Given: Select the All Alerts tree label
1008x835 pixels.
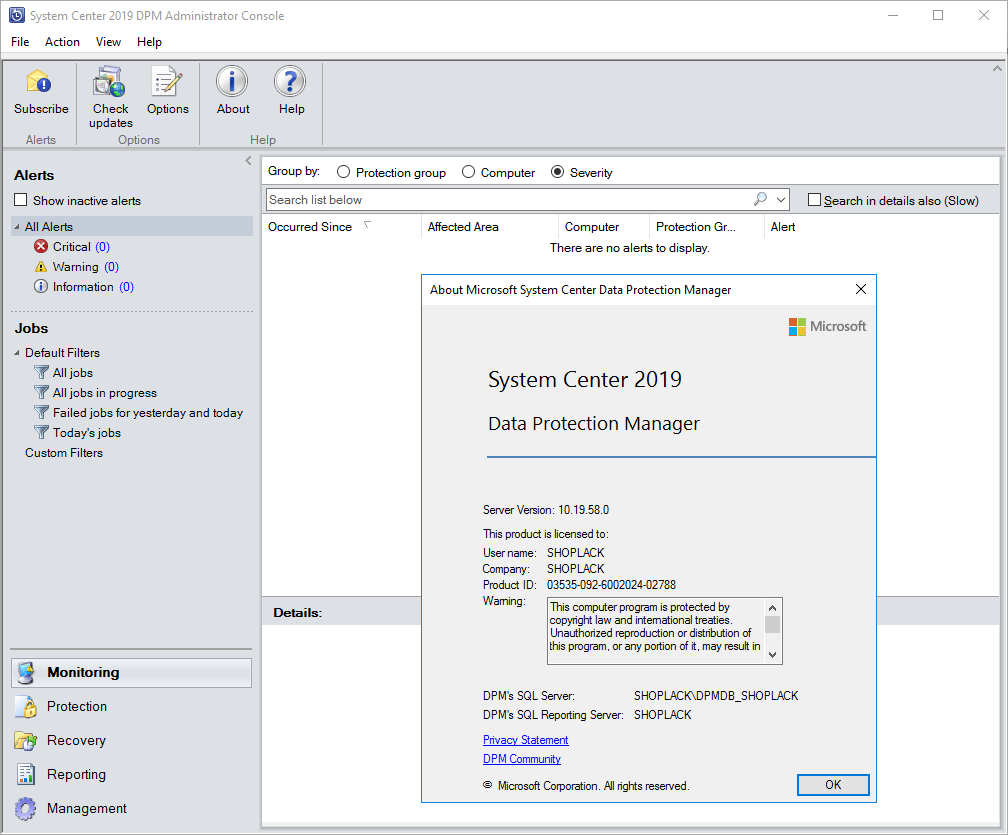Looking at the screenshot, I should pos(49,227).
